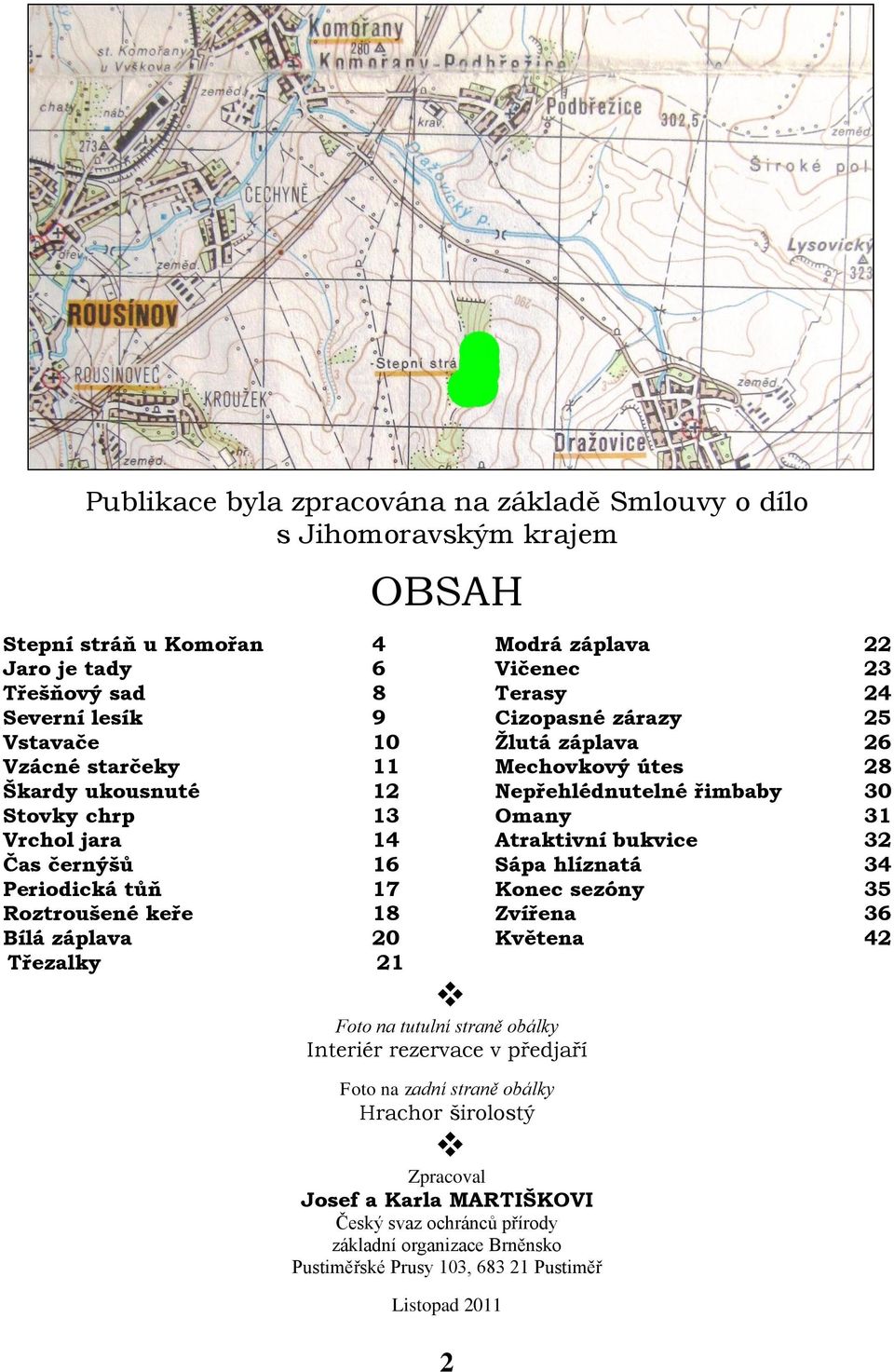Click the 'Modrá záplava' contents entry
The height and width of the screenshot is (1372, 894).
point(572,645)
